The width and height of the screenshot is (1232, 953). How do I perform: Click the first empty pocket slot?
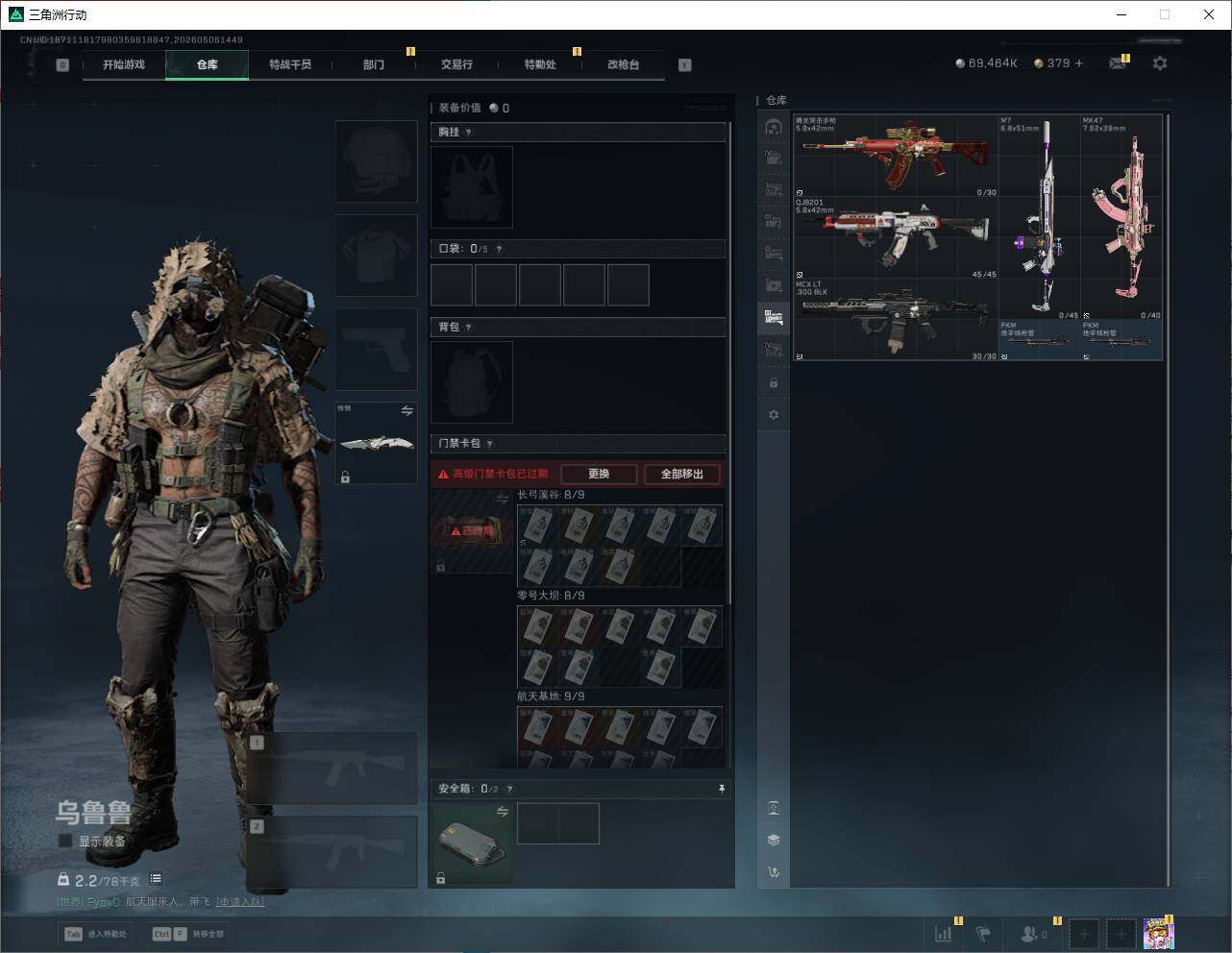[452, 285]
